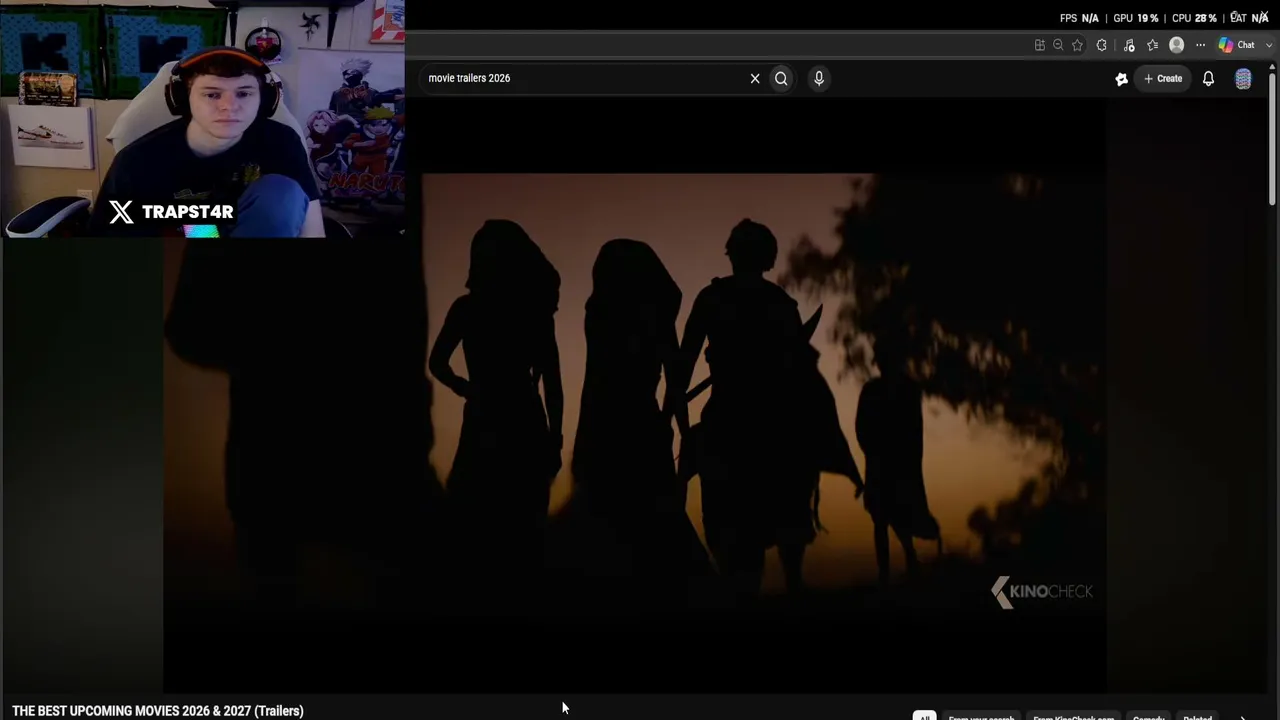Select the 'All' filter chip
The width and height of the screenshot is (1280, 720).
pos(924,716)
